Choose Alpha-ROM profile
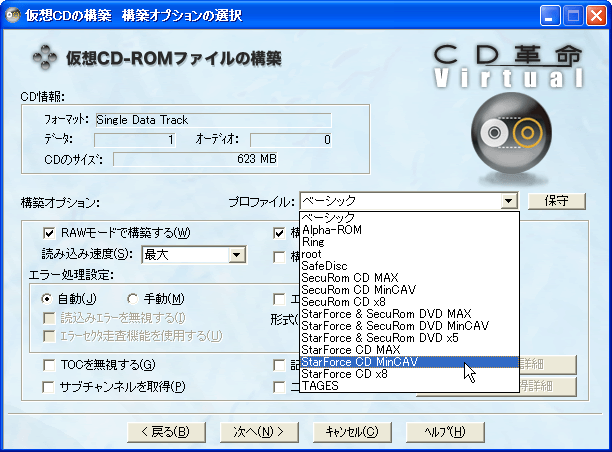Image resolution: width=612 pixels, height=452 pixels. click(409, 230)
